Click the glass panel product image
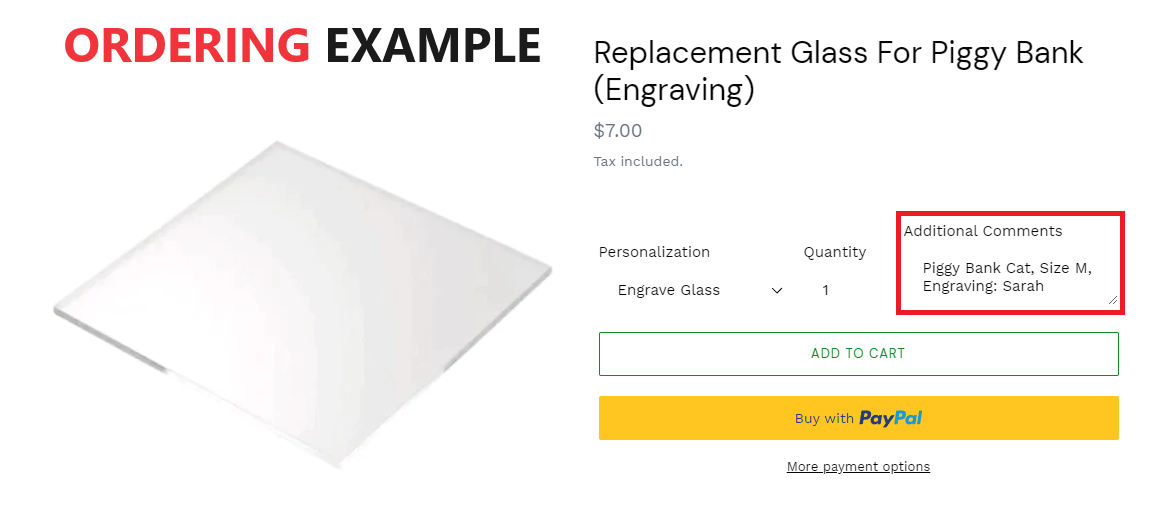 point(300,300)
